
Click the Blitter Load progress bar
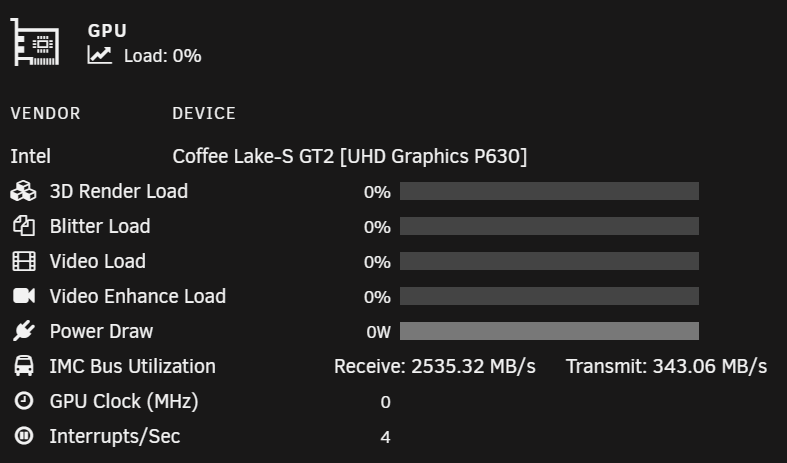[x=549, y=226]
